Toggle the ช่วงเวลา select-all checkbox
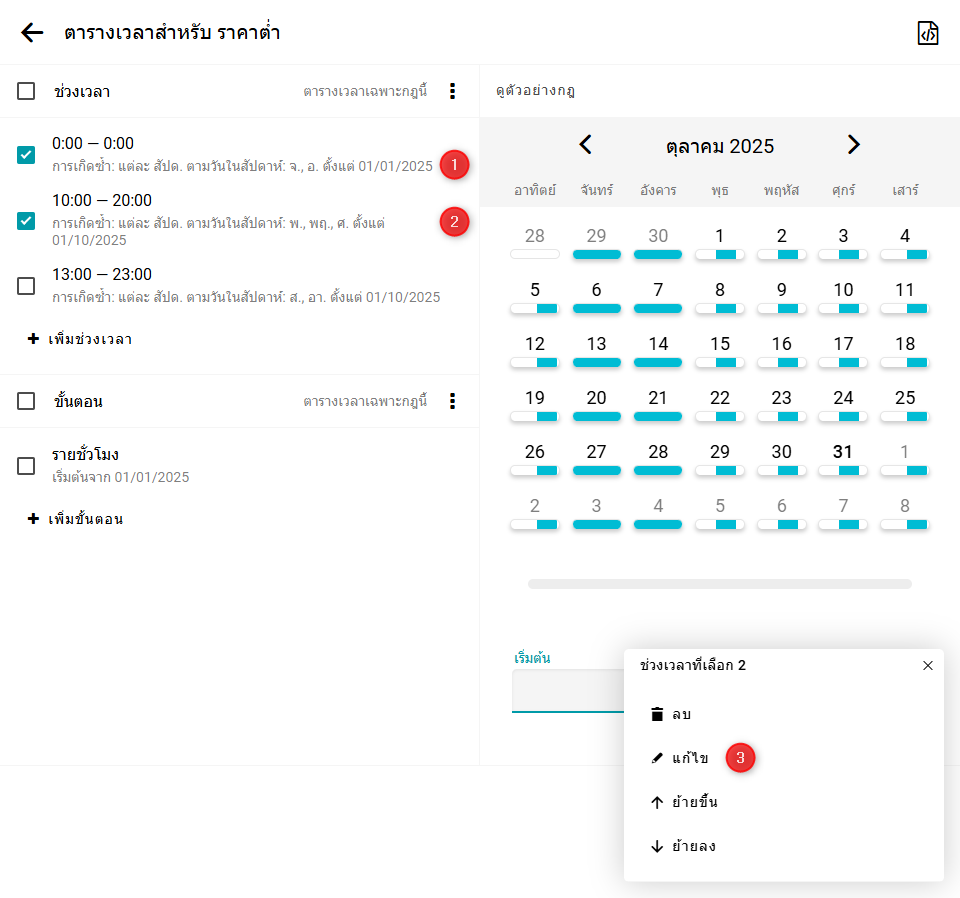 coord(26,91)
